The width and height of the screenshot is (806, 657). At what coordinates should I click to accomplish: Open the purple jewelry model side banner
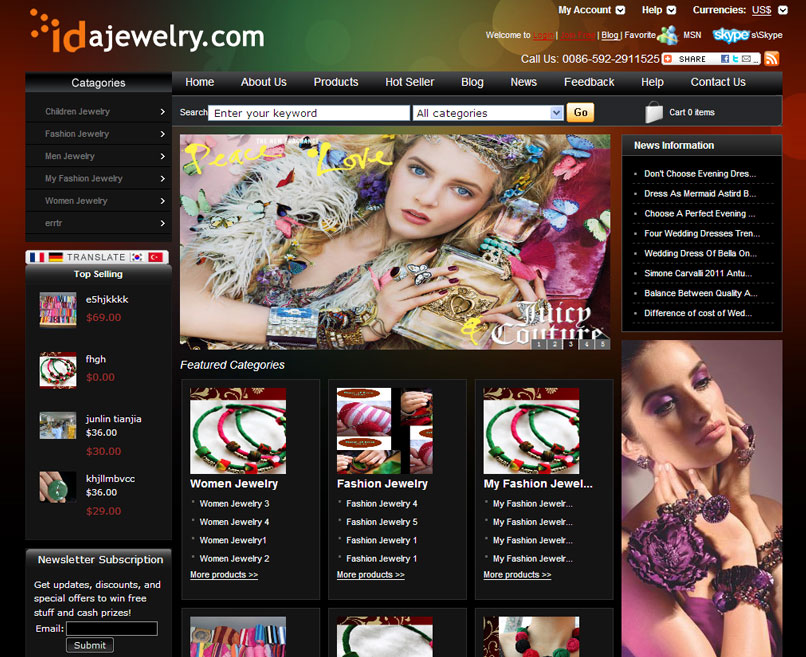[702, 498]
